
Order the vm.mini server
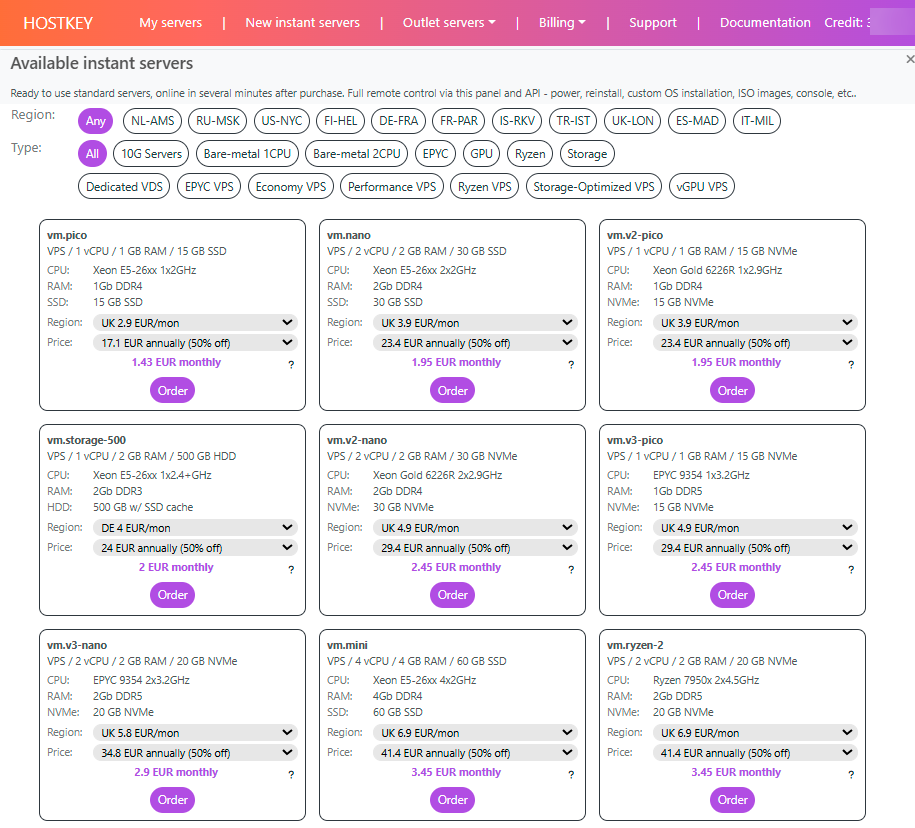click(453, 800)
